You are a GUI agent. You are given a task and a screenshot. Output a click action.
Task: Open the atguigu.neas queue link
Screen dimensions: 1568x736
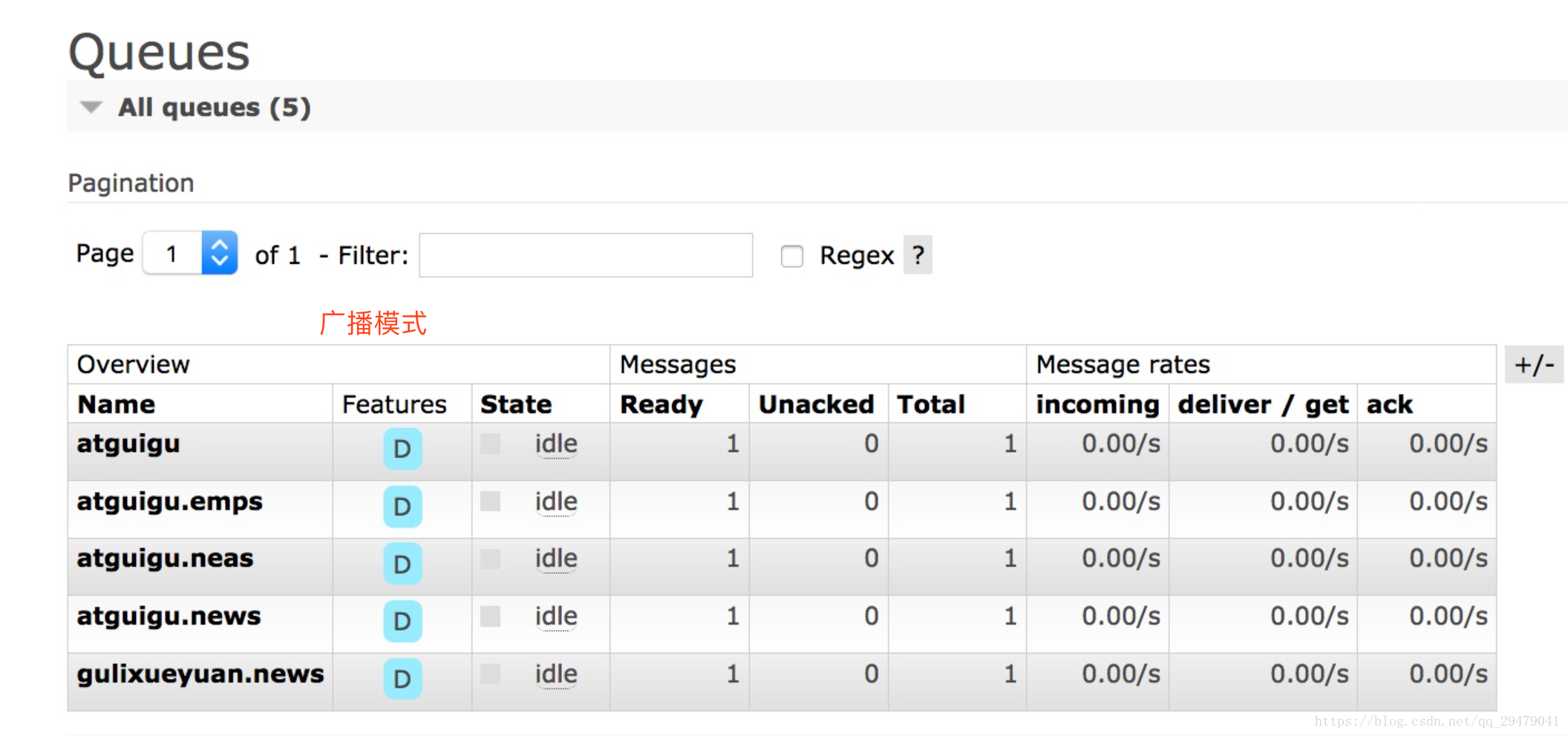click(x=165, y=558)
